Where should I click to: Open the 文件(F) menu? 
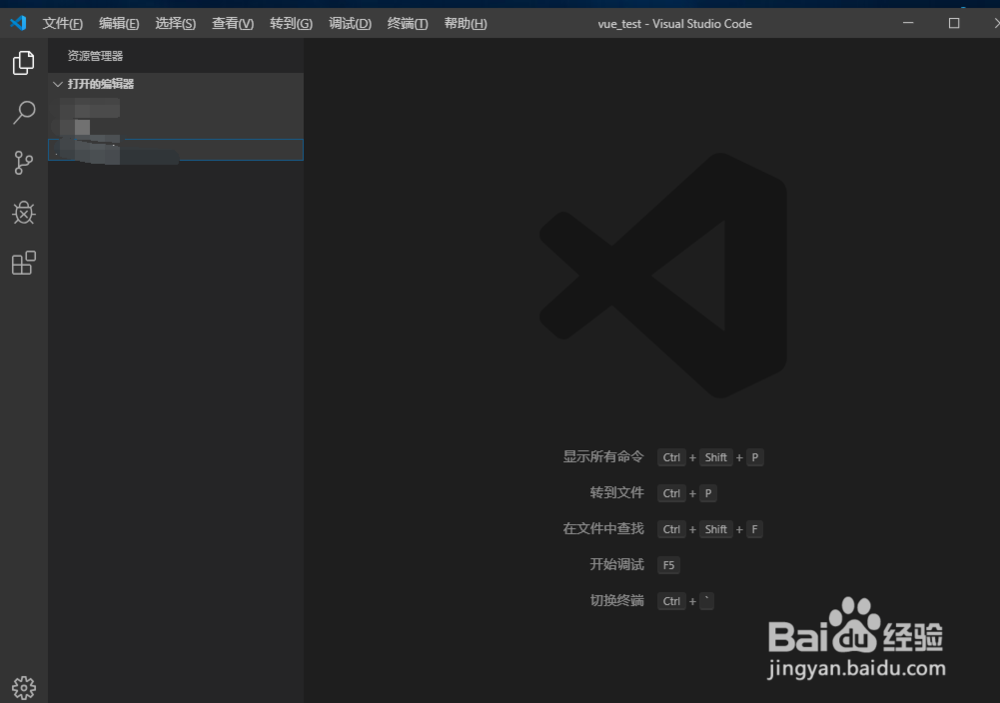[62, 24]
